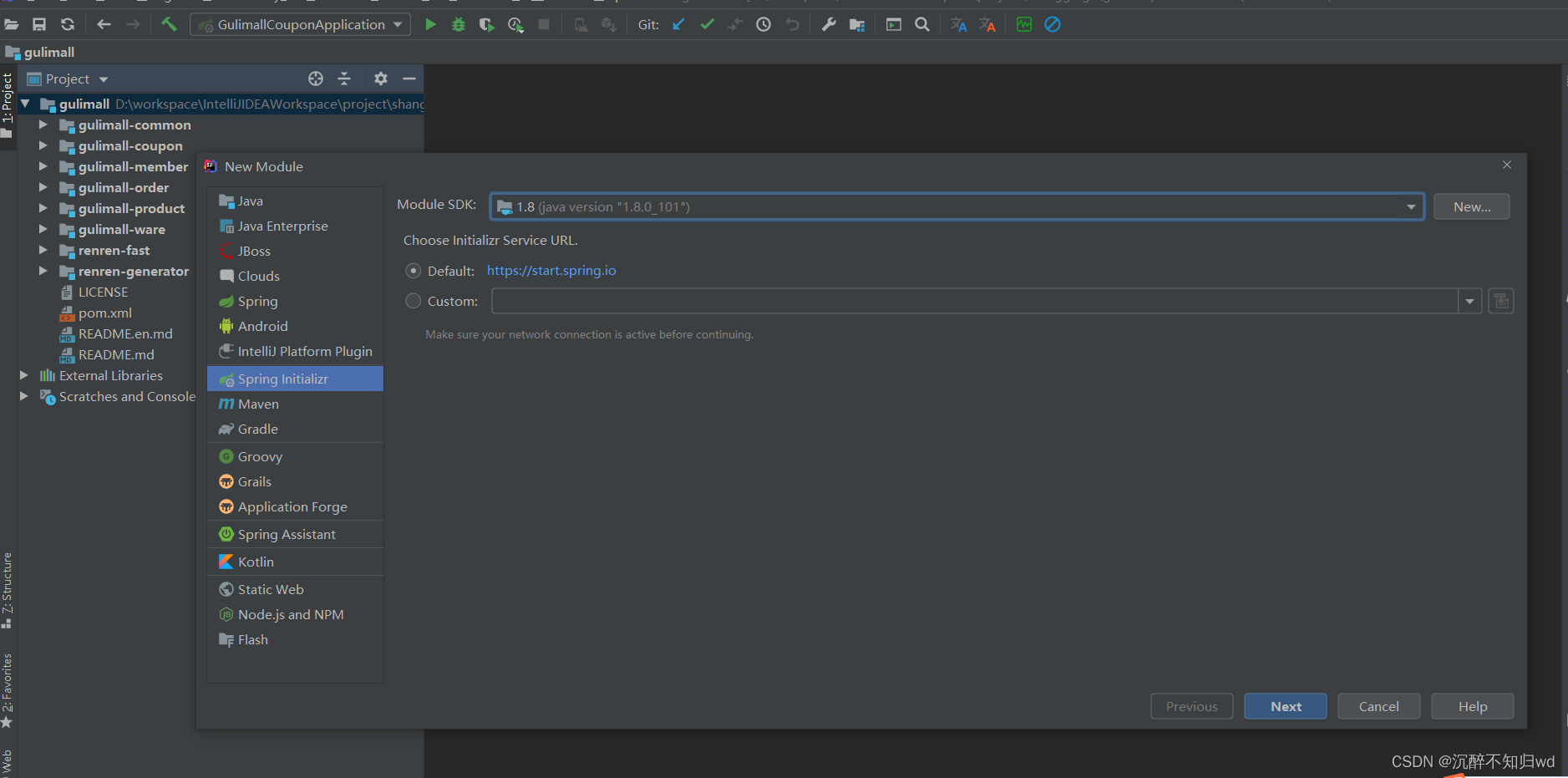Viewport: 1568px width, 778px height.
Task: Commit changes with the green checkmark
Action: [x=708, y=25]
